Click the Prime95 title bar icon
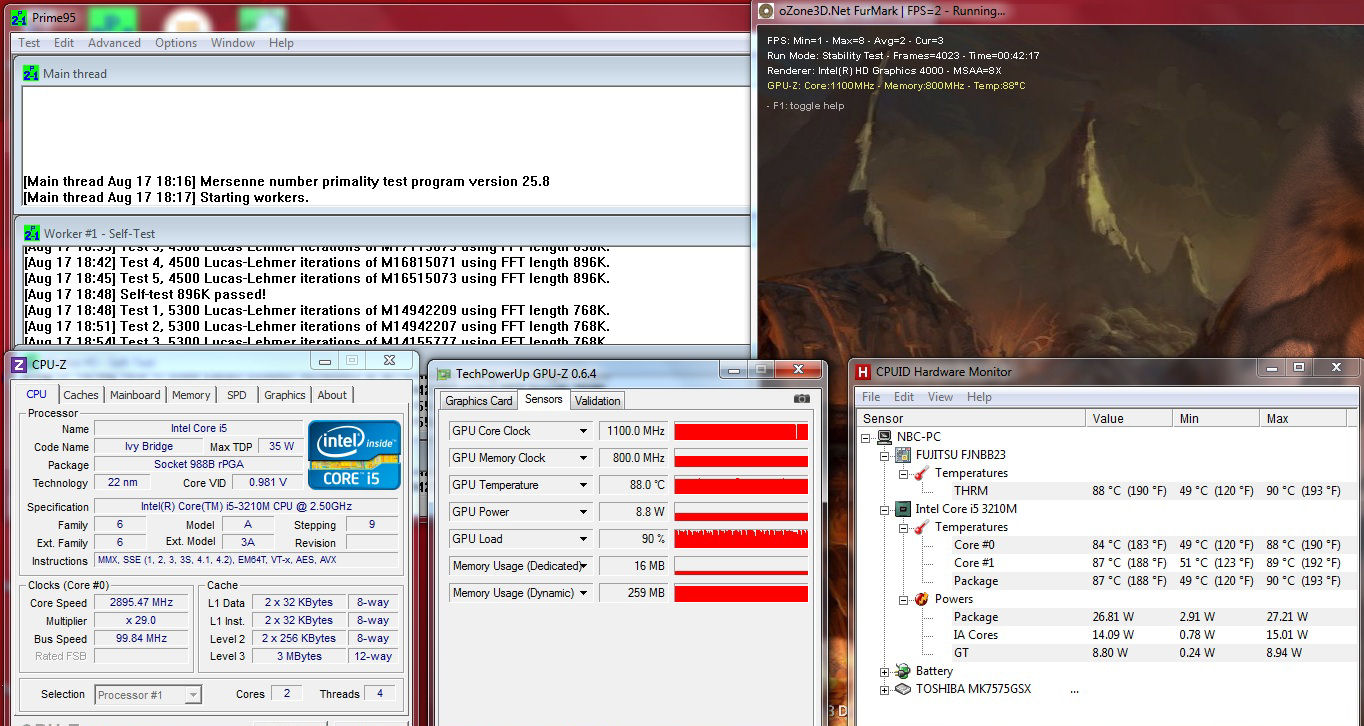The image size is (1364, 726). click(19, 16)
